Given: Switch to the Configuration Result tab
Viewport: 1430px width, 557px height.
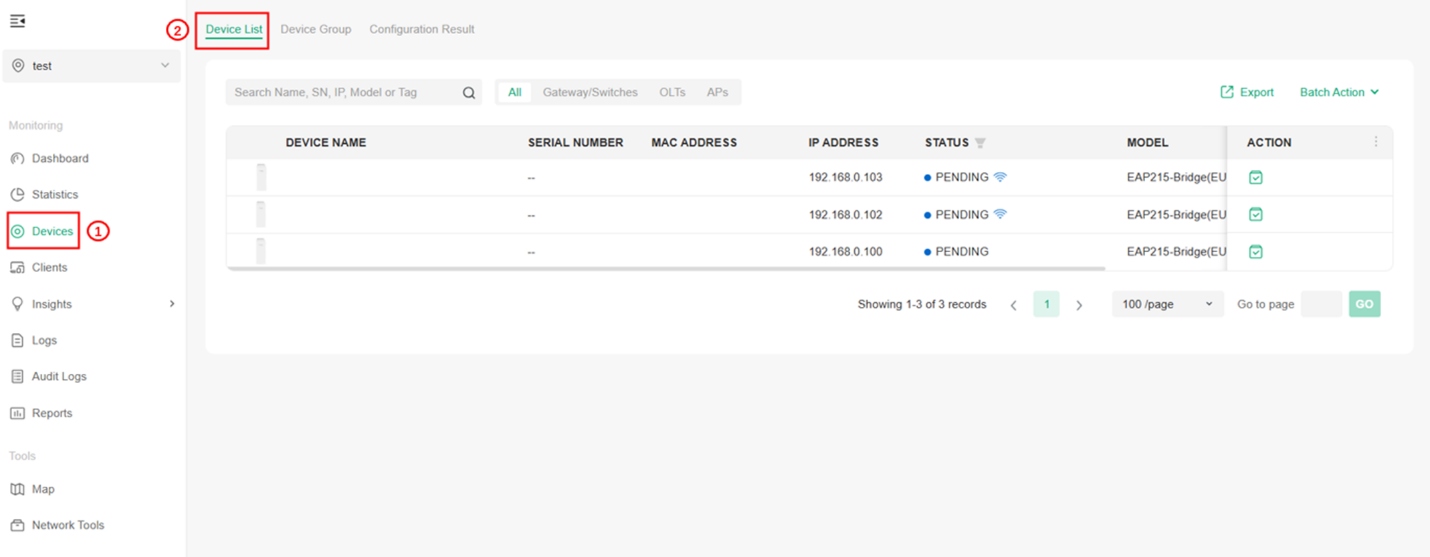Looking at the screenshot, I should coord(421,29).
